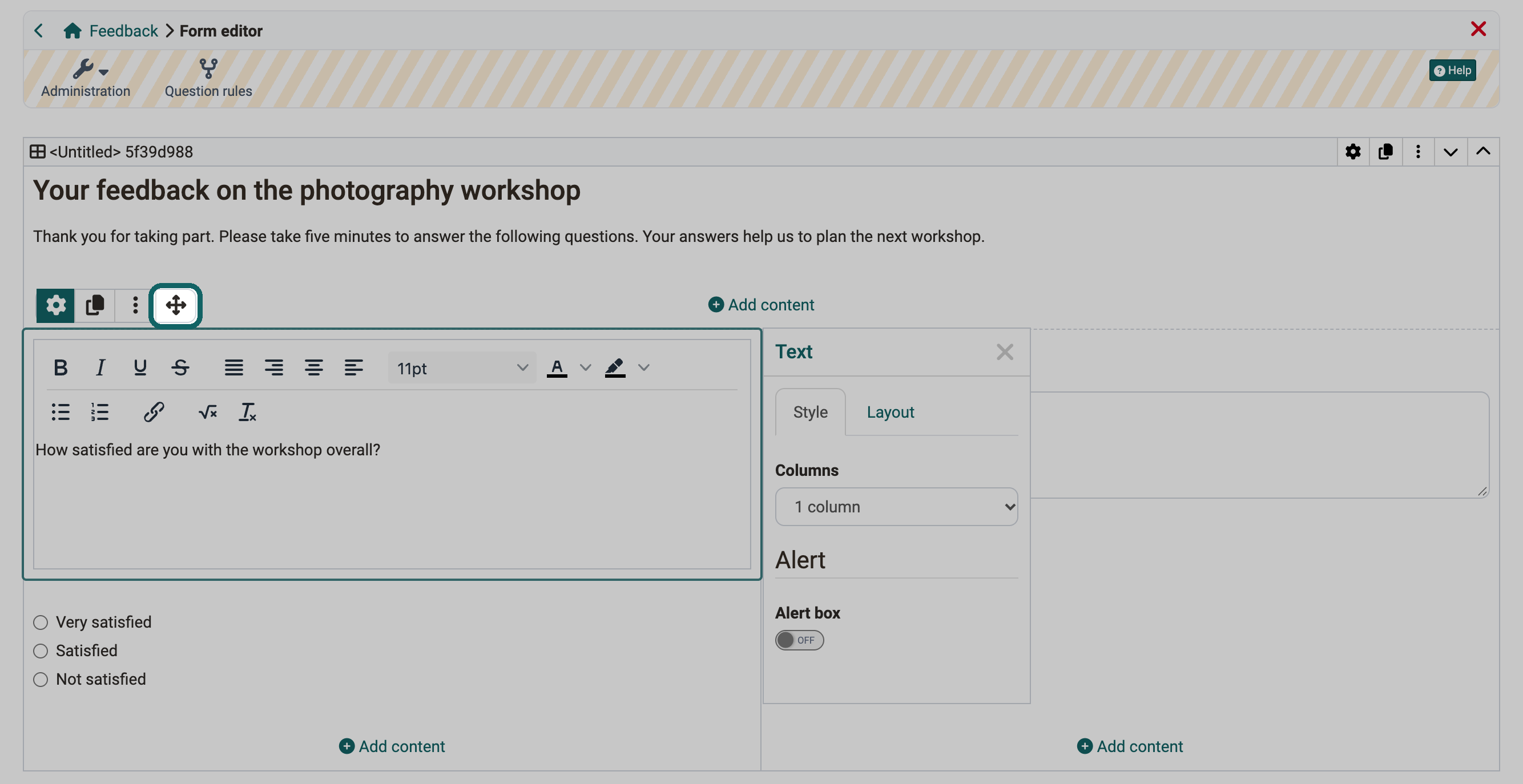Align text to the right

point(274,367)
